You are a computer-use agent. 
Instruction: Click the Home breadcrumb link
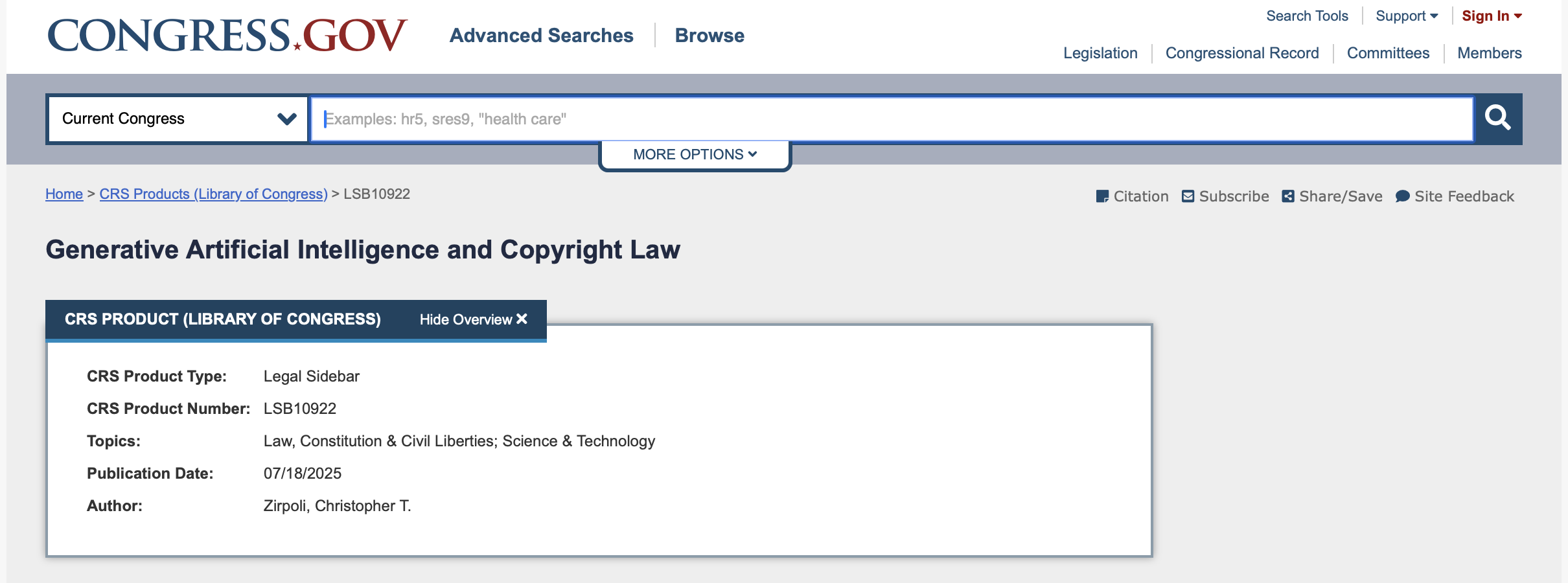click(x=64, y=194)
